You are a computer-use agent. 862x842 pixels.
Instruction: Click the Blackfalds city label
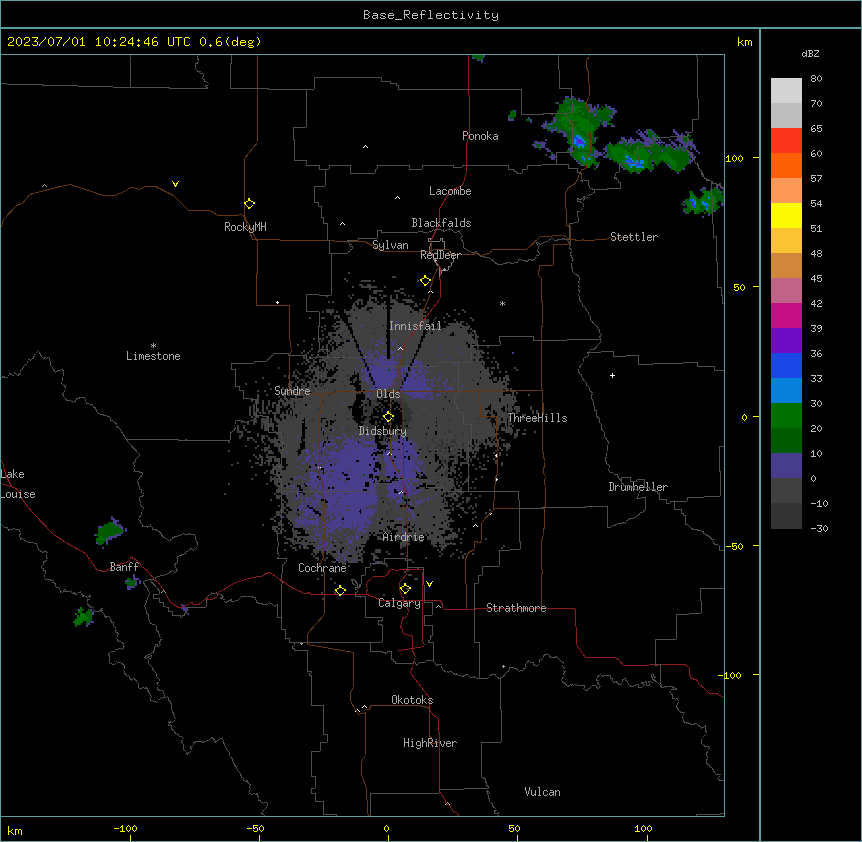(x=441, y=223)
